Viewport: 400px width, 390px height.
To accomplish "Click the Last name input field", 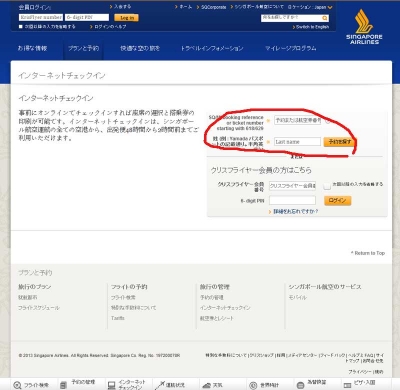I will [297, 142].
